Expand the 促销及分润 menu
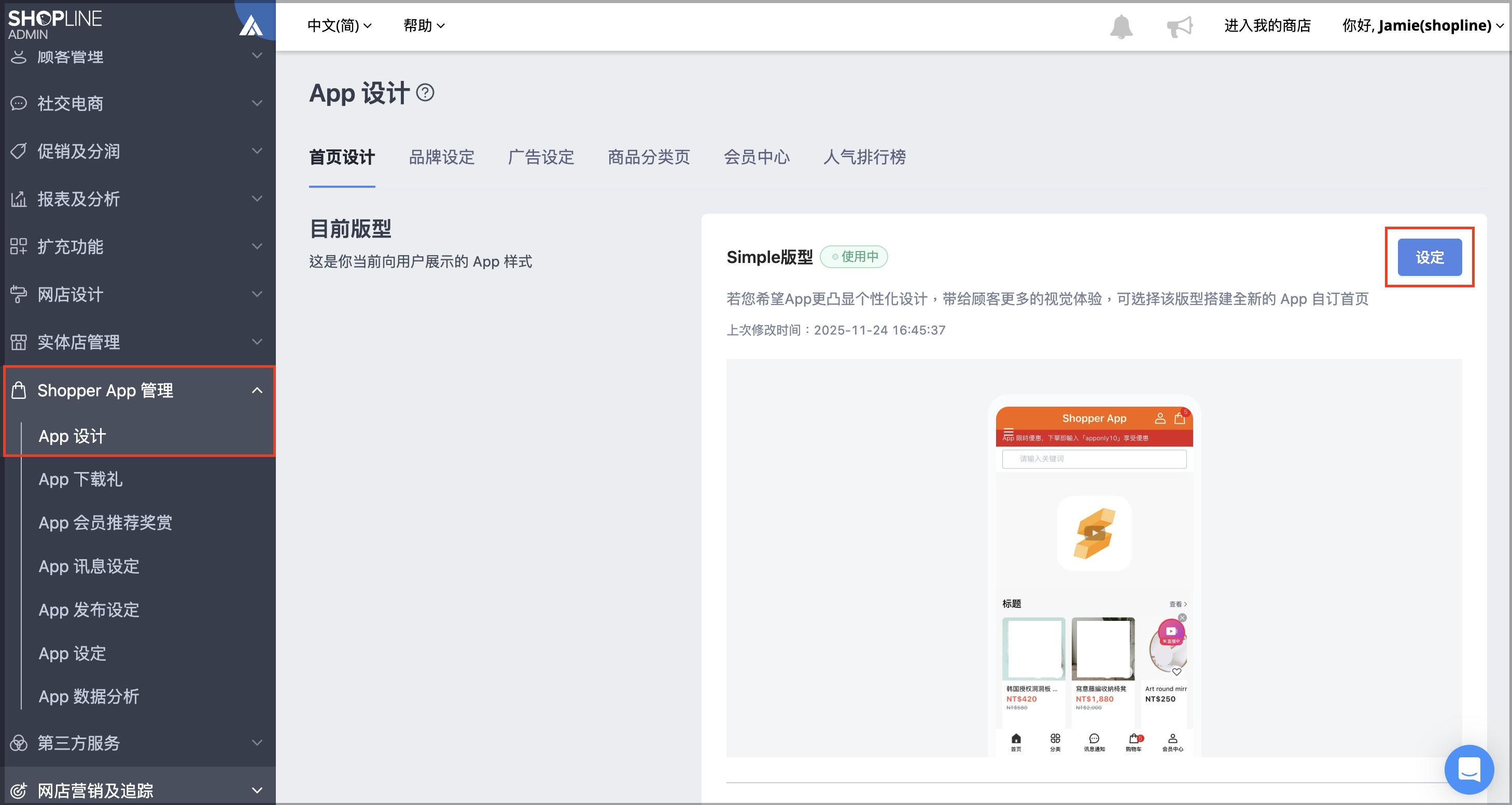This screenshot has height=805, width=1512. [x=257, y=151]
